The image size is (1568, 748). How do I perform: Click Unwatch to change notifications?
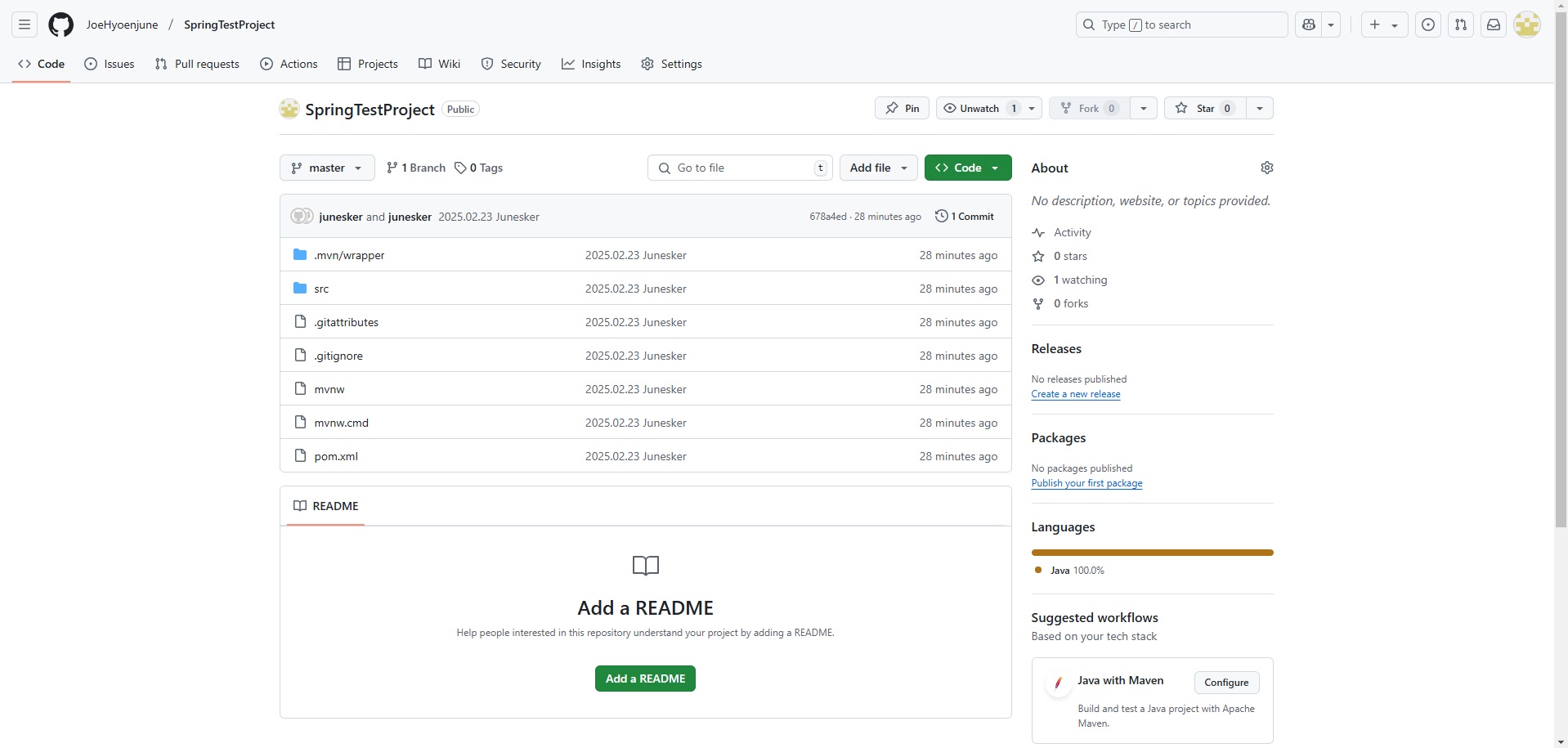[x=979, y=108]
